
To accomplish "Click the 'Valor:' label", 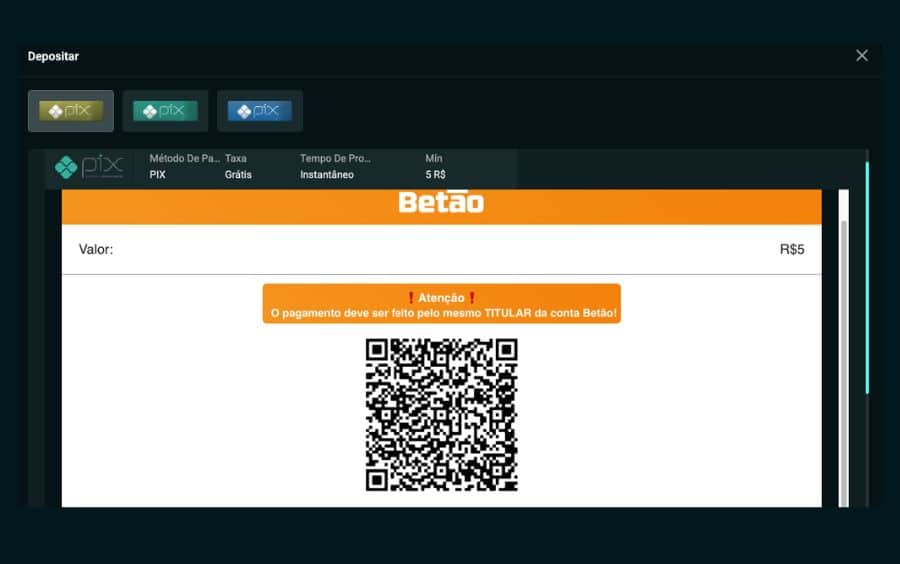I will (x=96, y=250).
